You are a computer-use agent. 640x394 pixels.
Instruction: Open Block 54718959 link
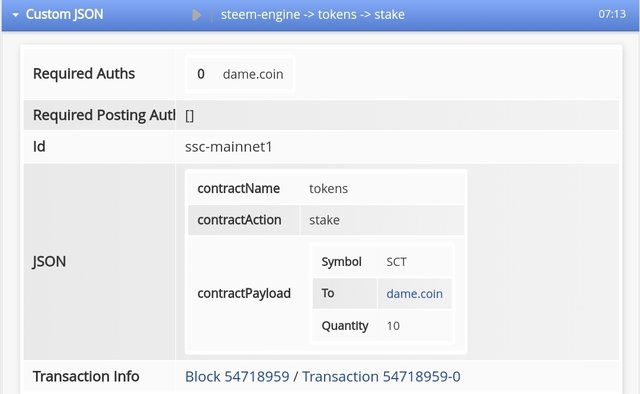click(237, 376)
